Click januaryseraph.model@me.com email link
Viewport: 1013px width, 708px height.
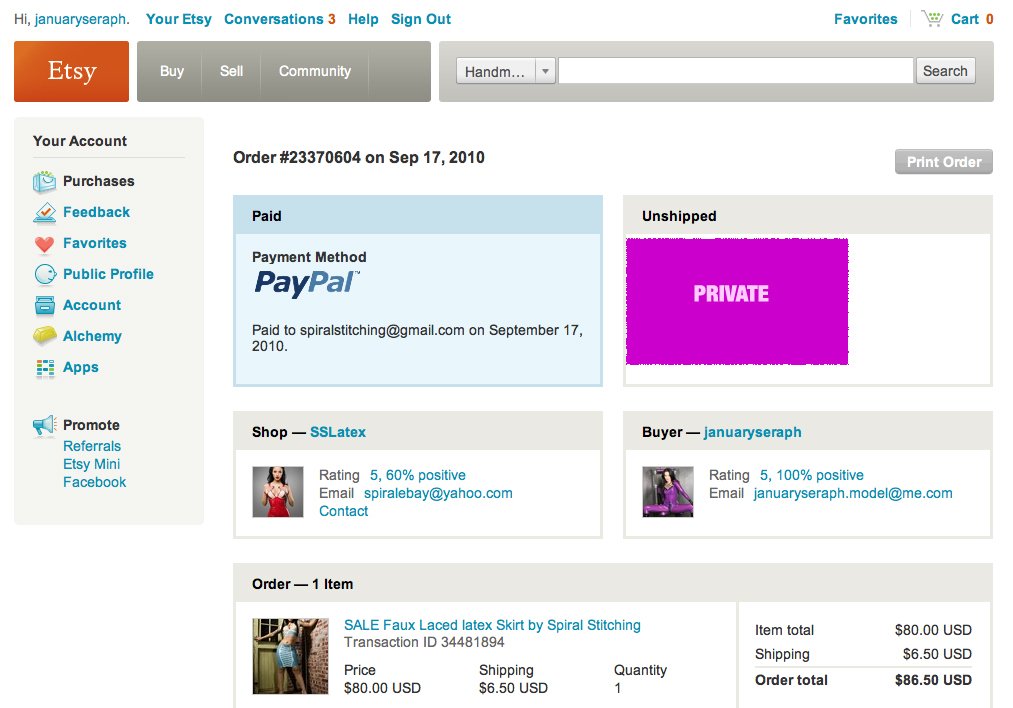tap(853, 494)
